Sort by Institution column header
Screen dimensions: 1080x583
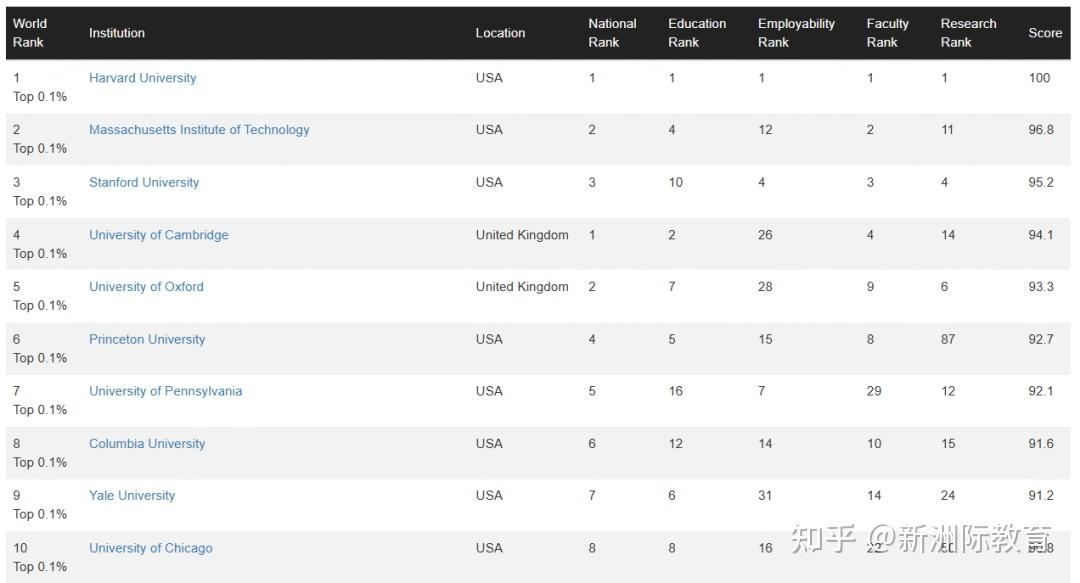[116, 32]
